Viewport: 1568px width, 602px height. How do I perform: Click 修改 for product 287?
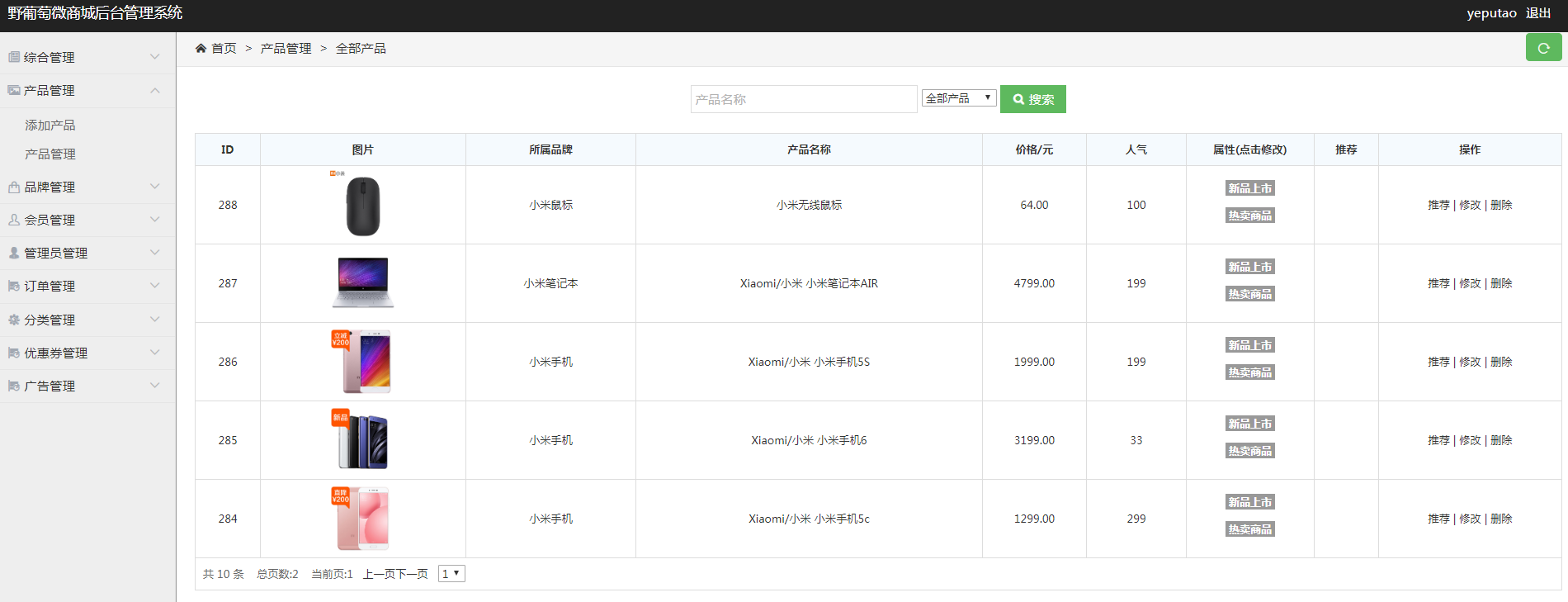pos(1470,283)
